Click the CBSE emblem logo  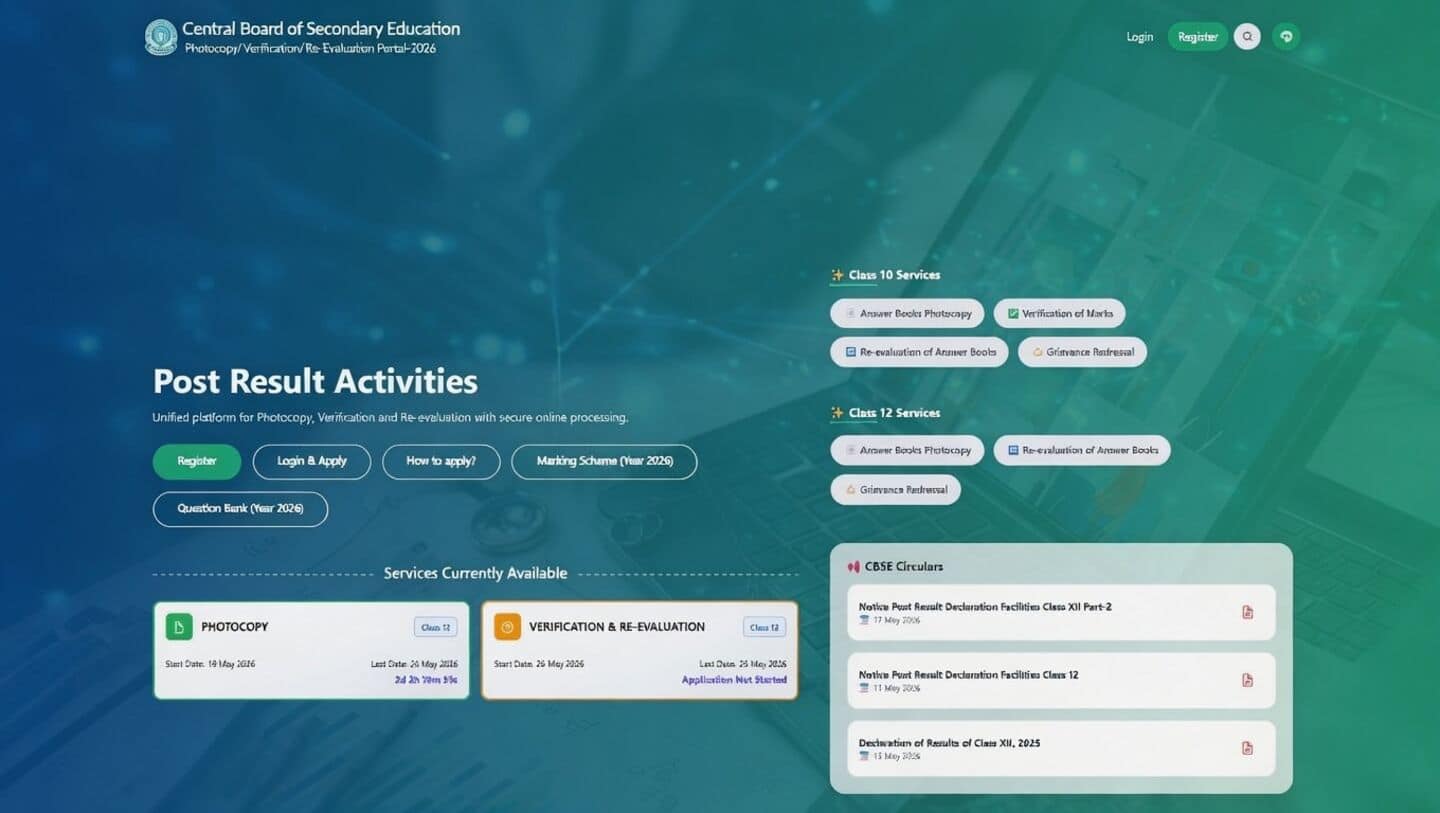(161, 37)
